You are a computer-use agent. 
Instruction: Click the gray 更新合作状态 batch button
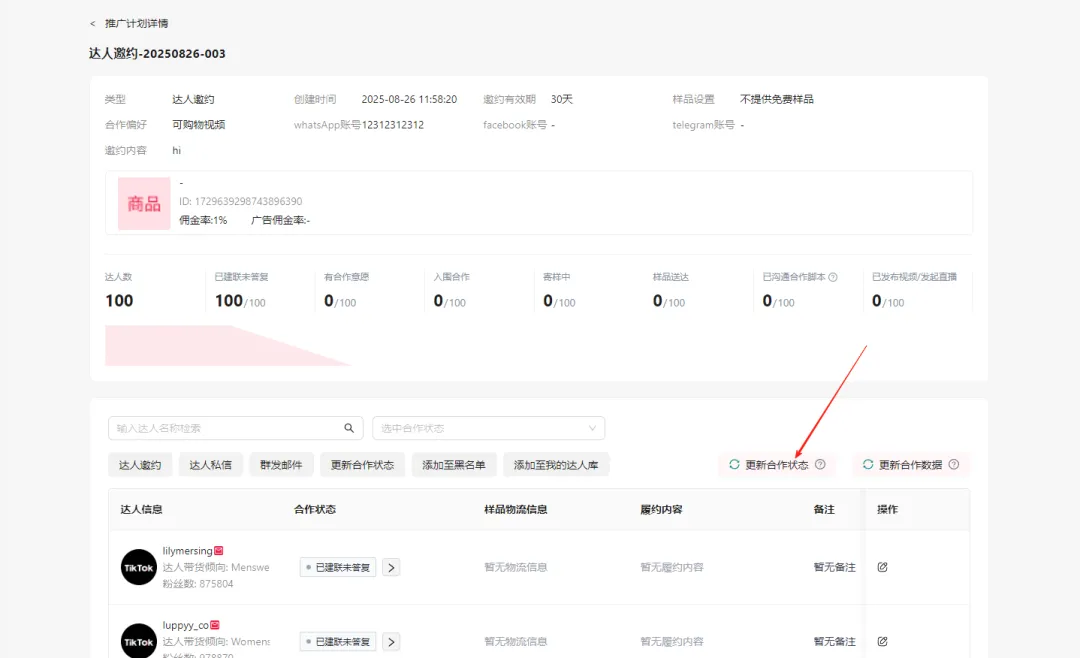click(x=362, y=465)
